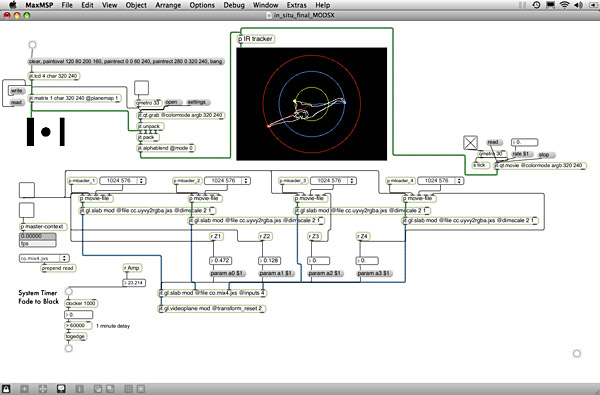Click the stop message above jit.qt.movie
Viewport: 600px width, 395px height.
coord(546,155)
